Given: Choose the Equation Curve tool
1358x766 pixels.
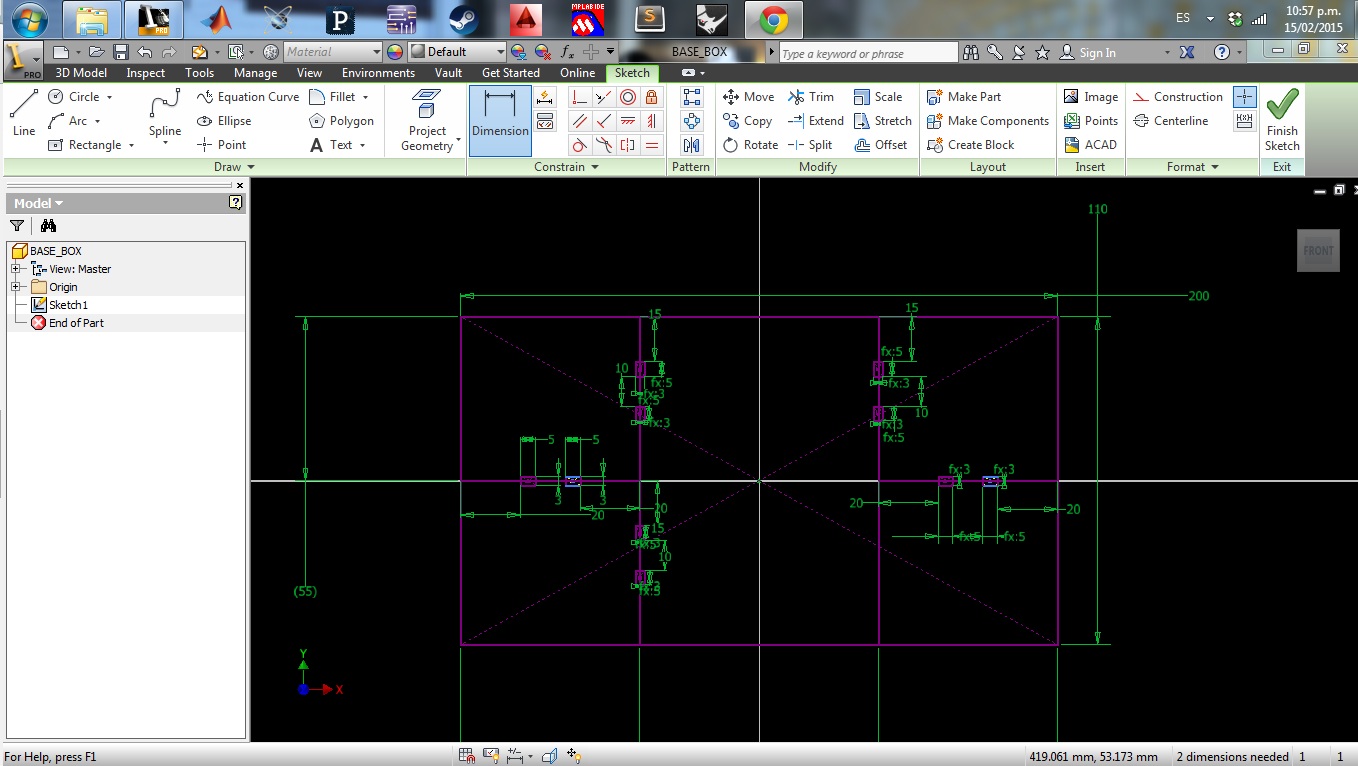Looking at the screenshot, I should (x=248, y=97).
